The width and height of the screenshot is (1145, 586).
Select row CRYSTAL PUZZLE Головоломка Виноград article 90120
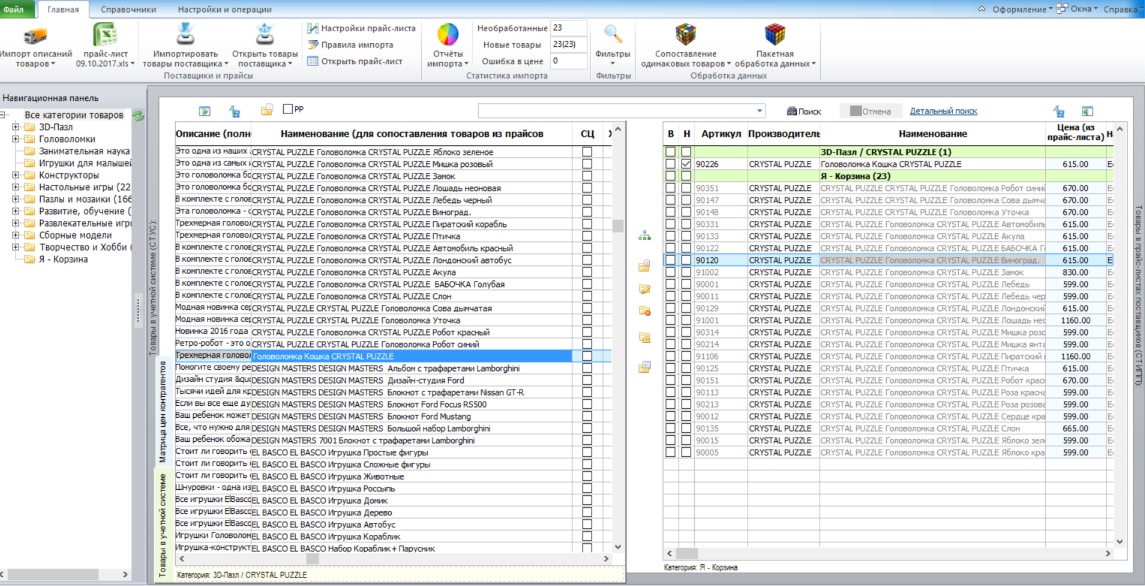(x=889, y=260)
